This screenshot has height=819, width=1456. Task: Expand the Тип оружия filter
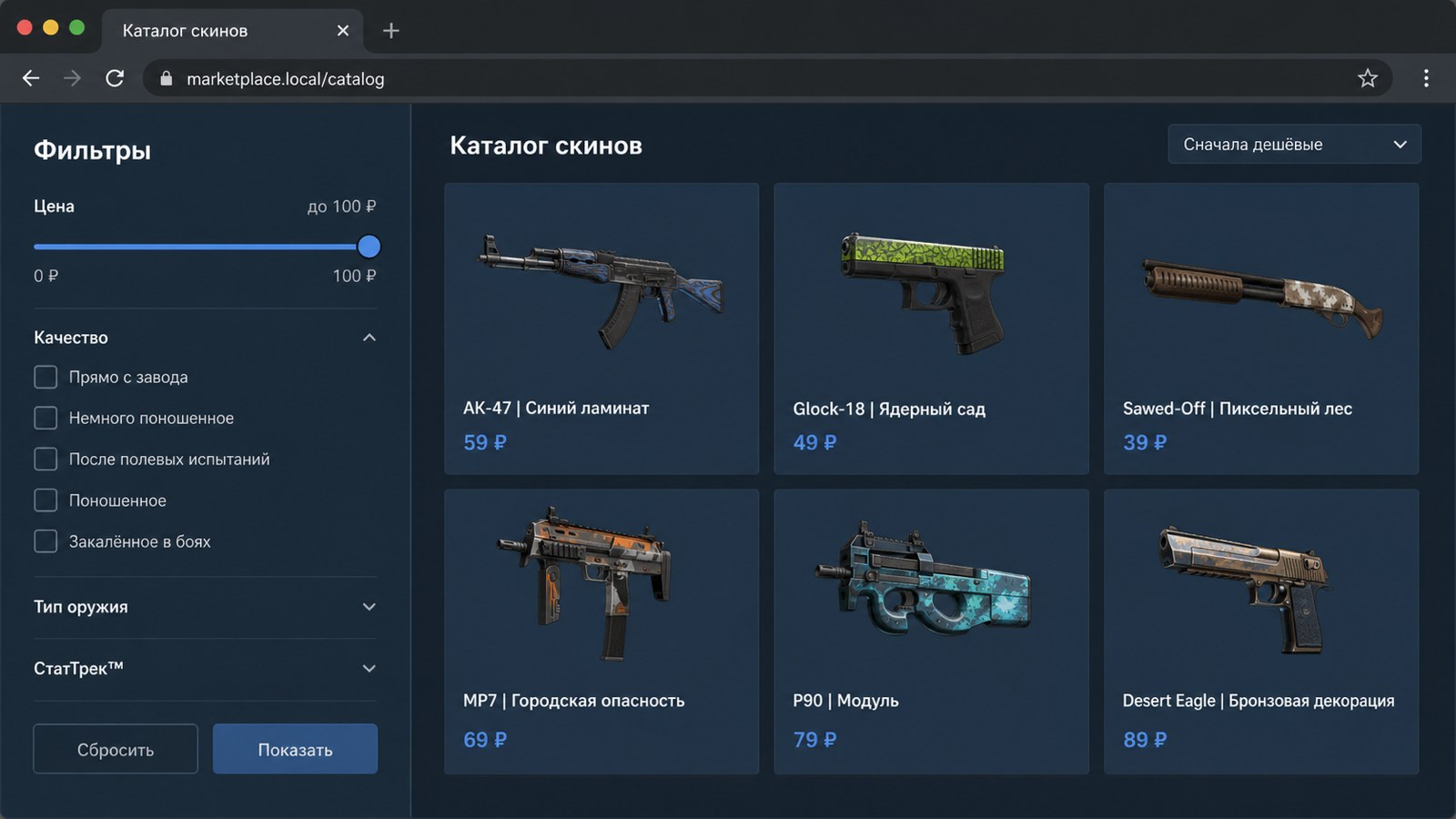205,607
